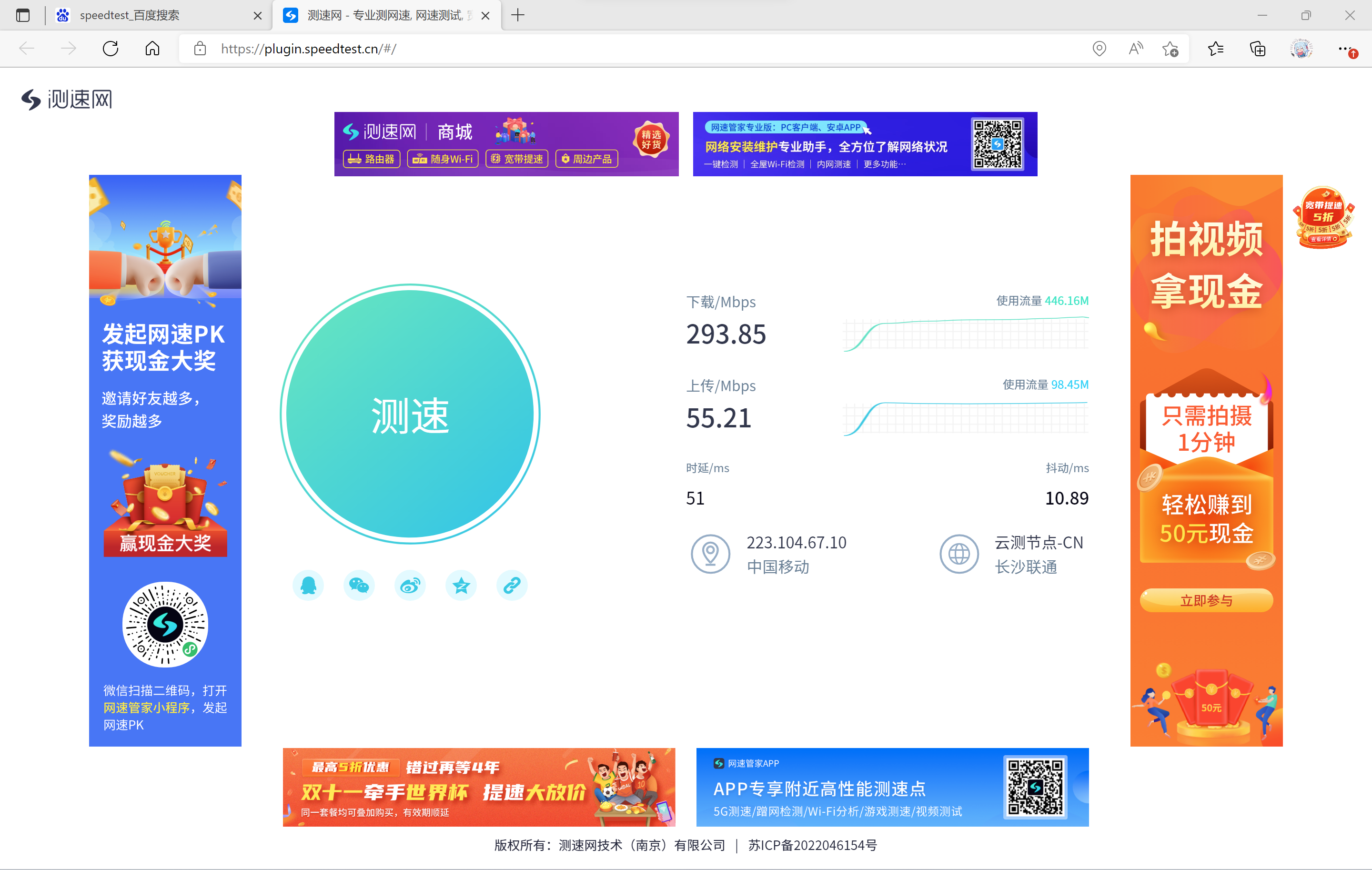
Task: Select the download value 293.85
Action: click(726, 334)
